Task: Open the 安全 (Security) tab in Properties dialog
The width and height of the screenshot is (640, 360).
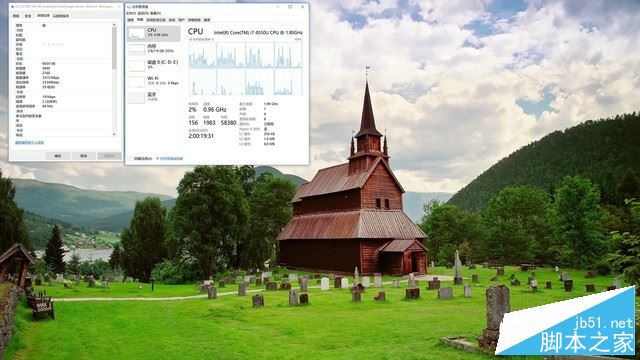Action: [28, 16]
